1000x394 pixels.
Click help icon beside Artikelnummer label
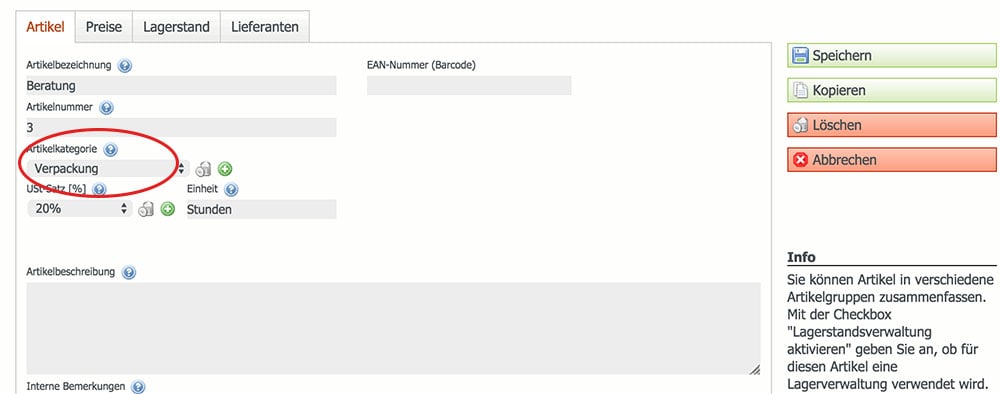coord(107,108)
